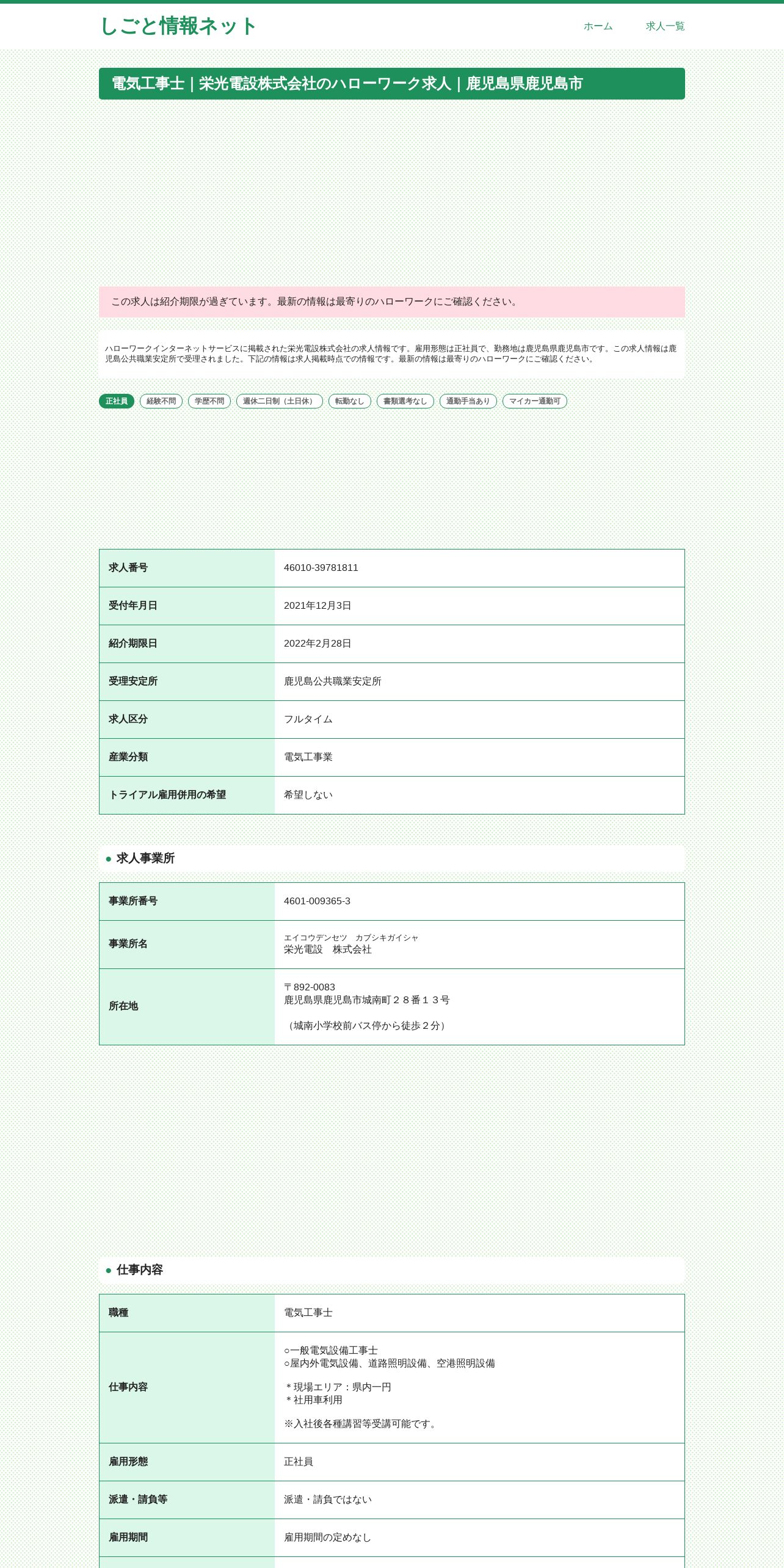Click the 受付年月日 row label

pos(133,606)
